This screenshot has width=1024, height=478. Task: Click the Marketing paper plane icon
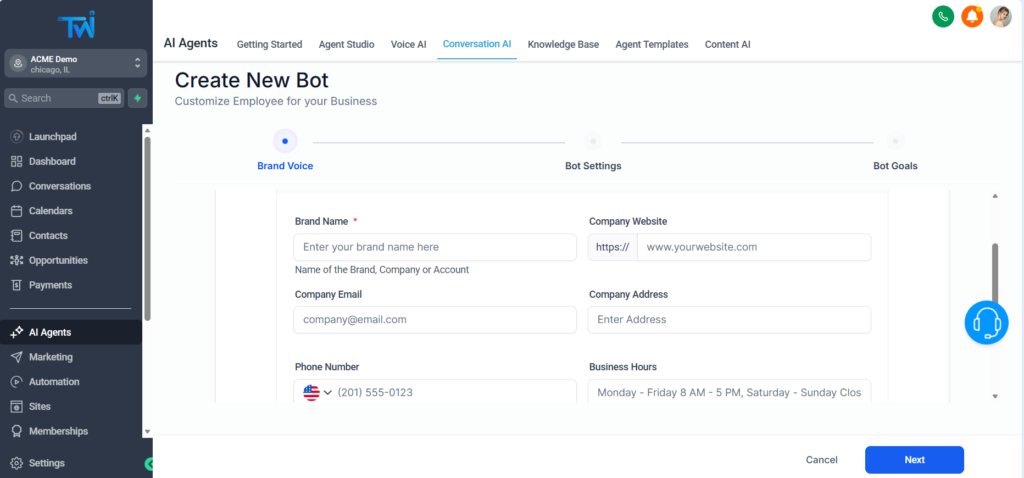point(17,357)
